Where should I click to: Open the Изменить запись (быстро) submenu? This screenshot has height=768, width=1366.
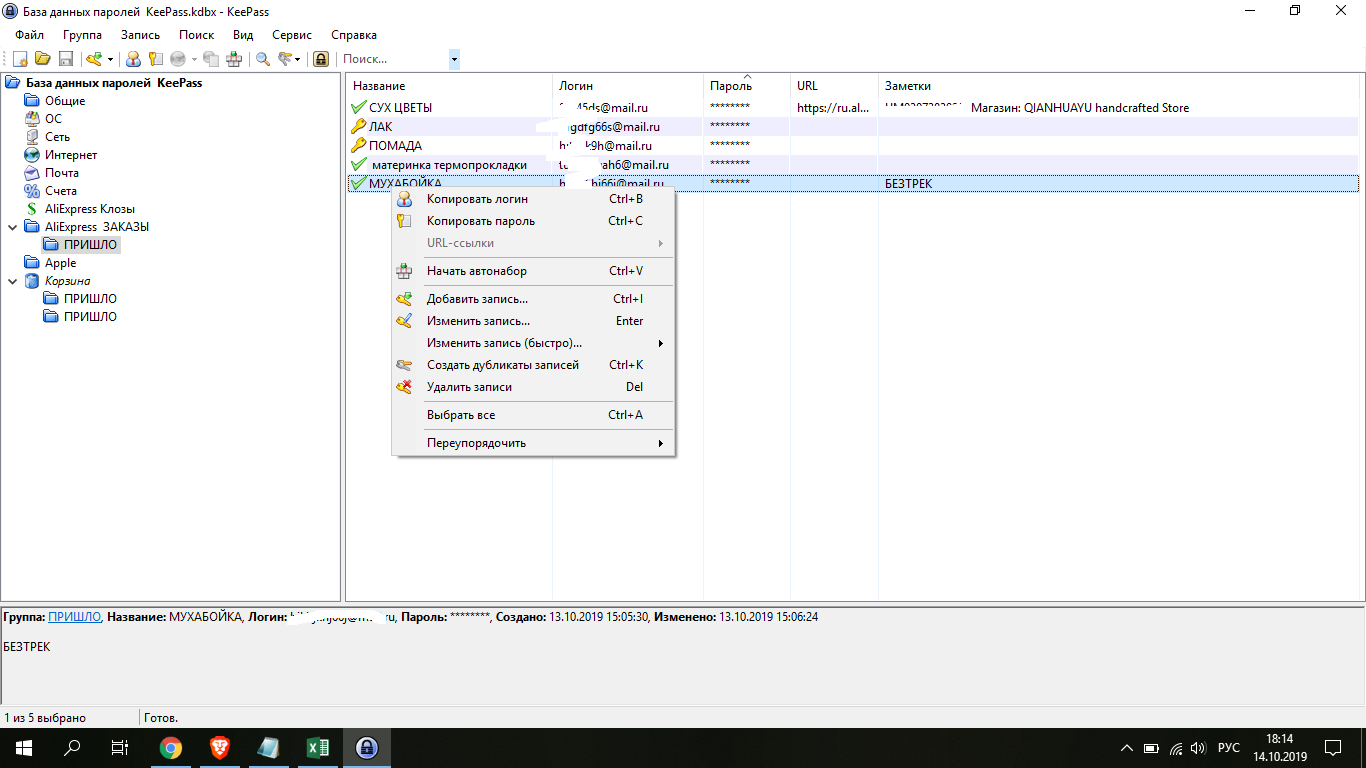coord(533,343)
